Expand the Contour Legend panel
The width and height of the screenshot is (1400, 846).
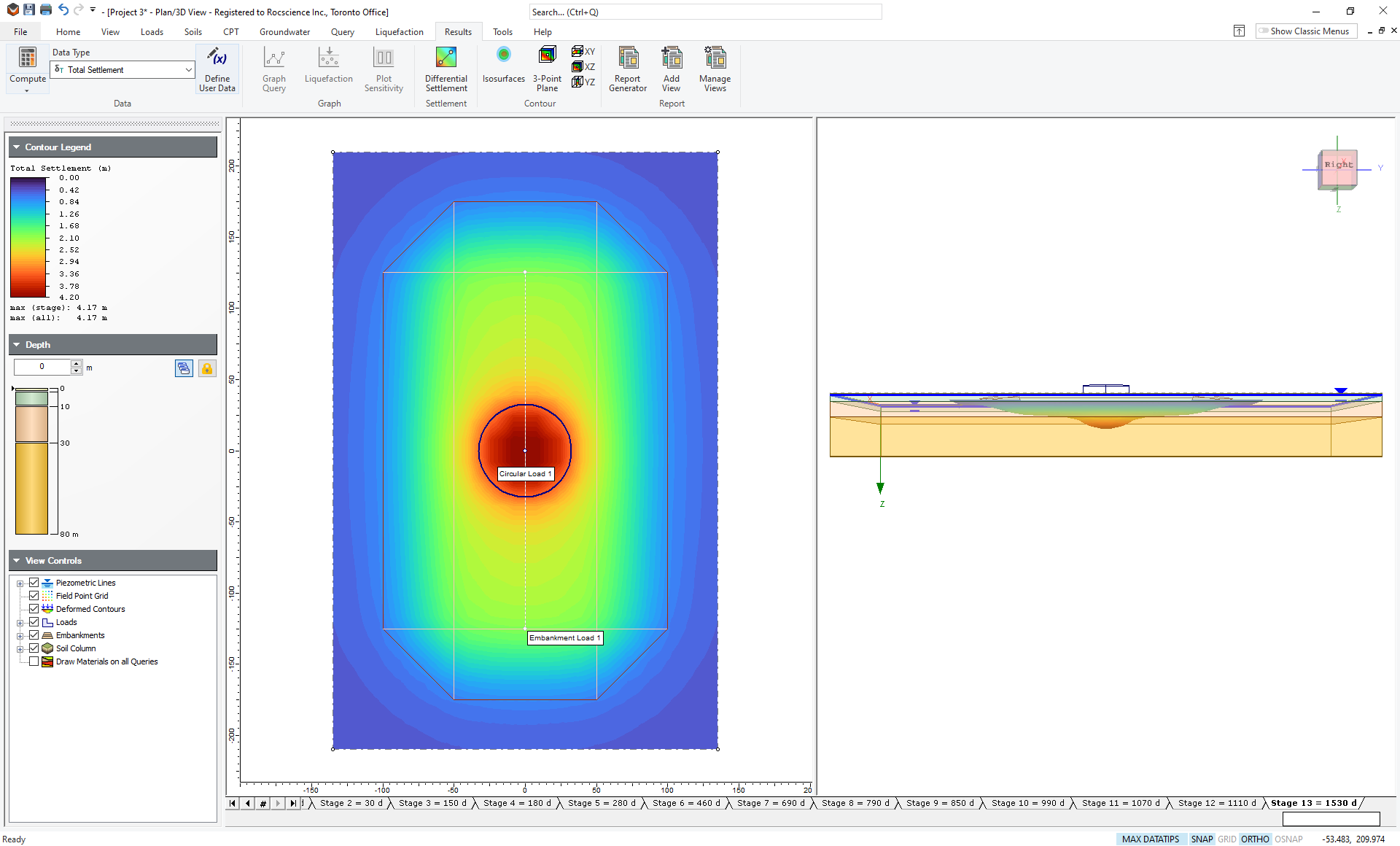click(x=17, y=146)
